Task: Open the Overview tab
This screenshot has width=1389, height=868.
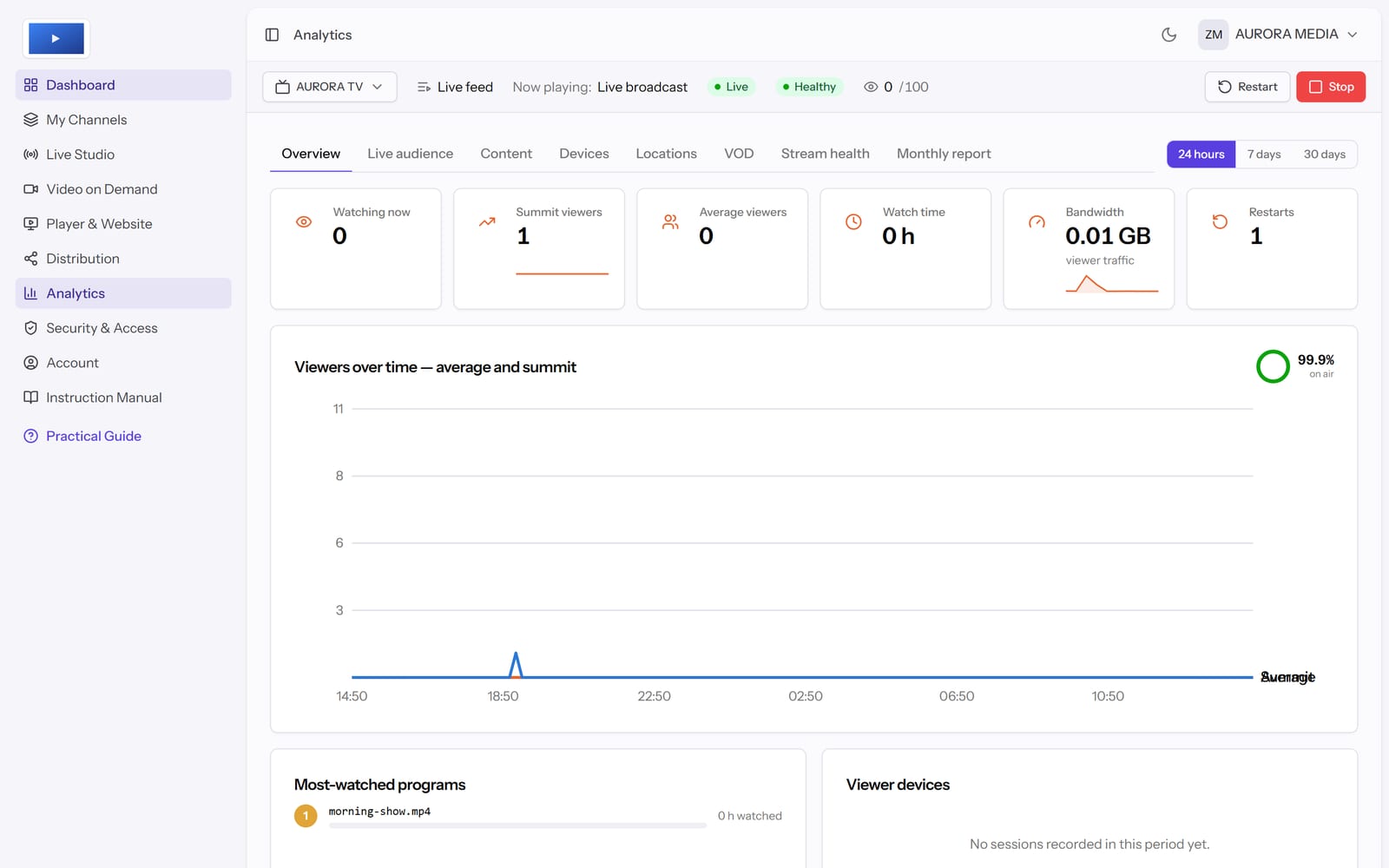Action: (x=311, y=154)
